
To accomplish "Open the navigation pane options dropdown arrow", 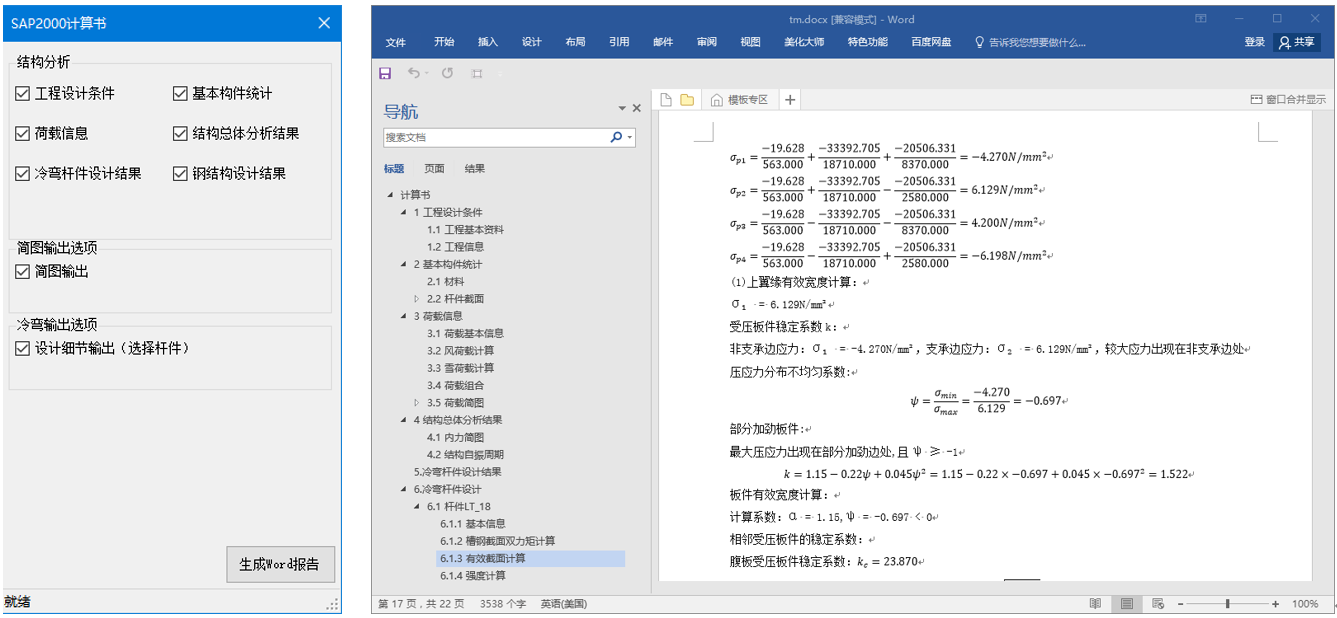I will pos(622,108).
